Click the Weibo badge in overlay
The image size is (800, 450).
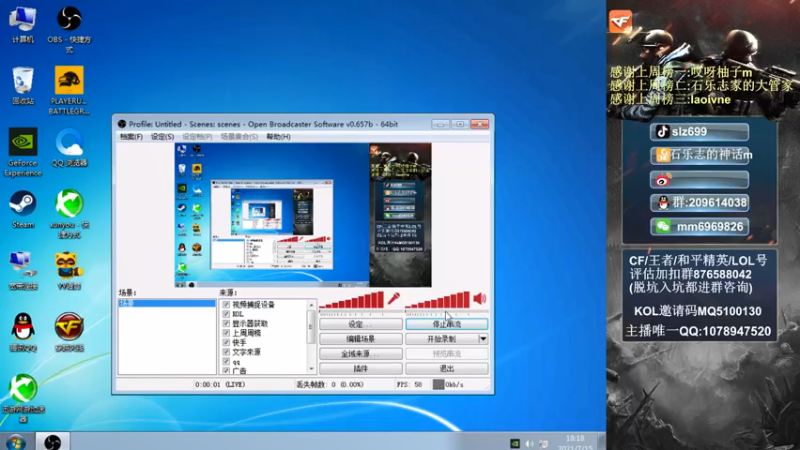[x=699, y=180]
